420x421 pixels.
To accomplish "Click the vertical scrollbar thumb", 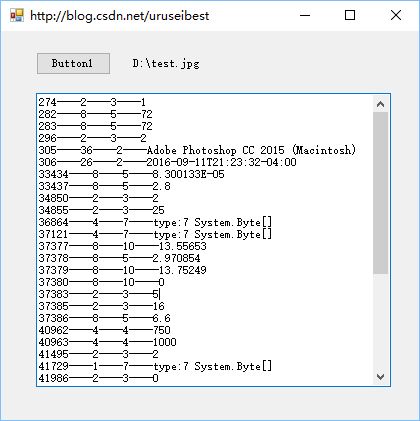I will 380,193.
